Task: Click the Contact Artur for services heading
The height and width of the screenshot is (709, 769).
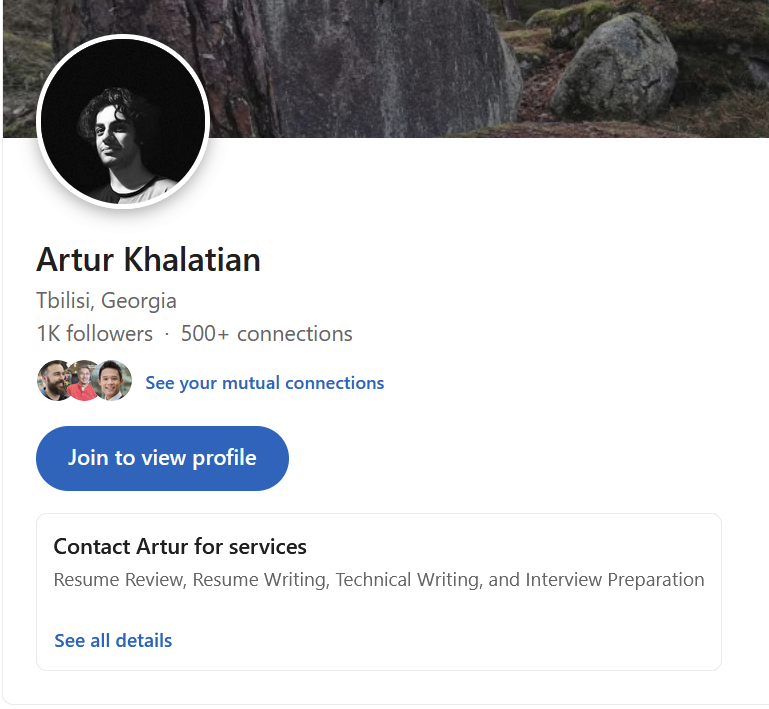Action: tap(180, 547)
